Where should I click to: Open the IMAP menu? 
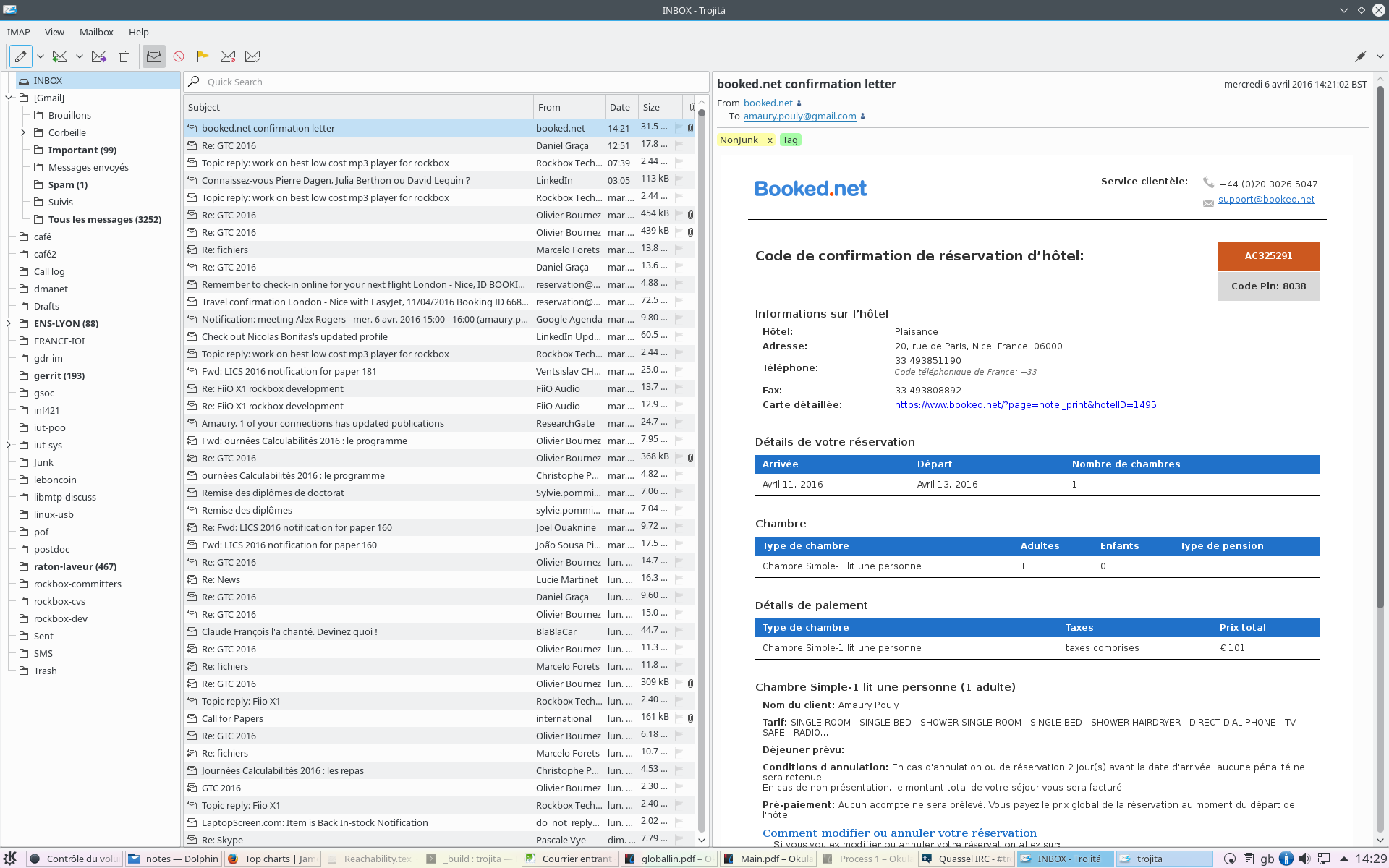point(19,32)
